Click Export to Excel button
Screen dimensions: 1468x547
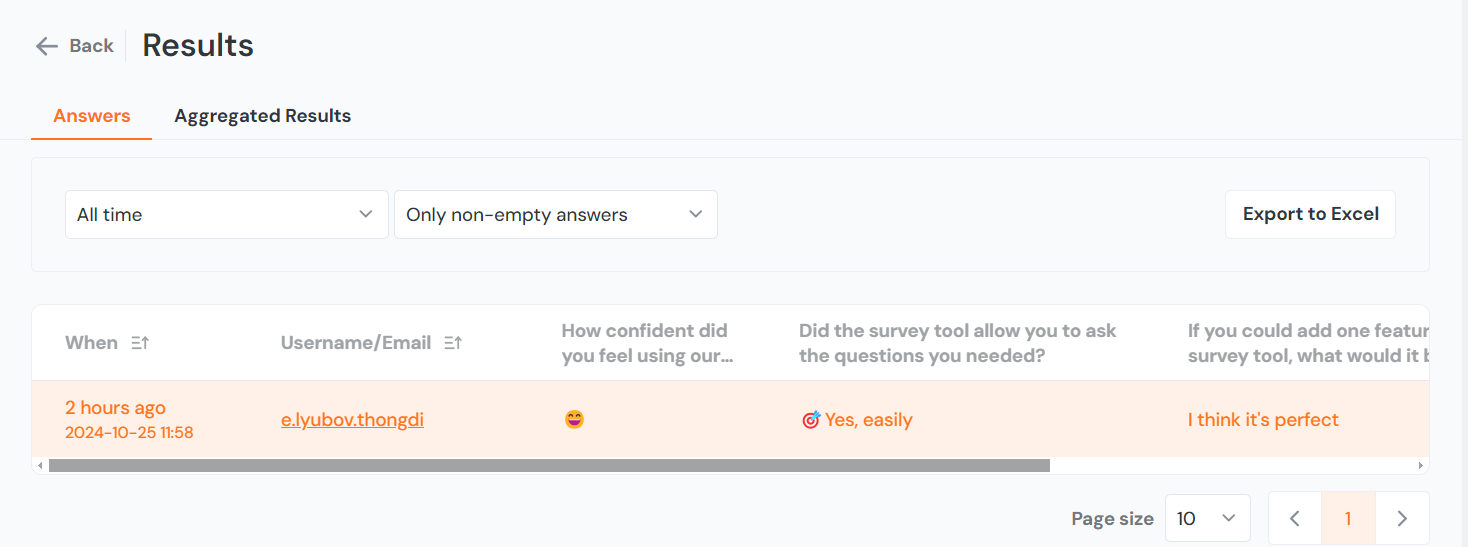(x=1310, y=215)
